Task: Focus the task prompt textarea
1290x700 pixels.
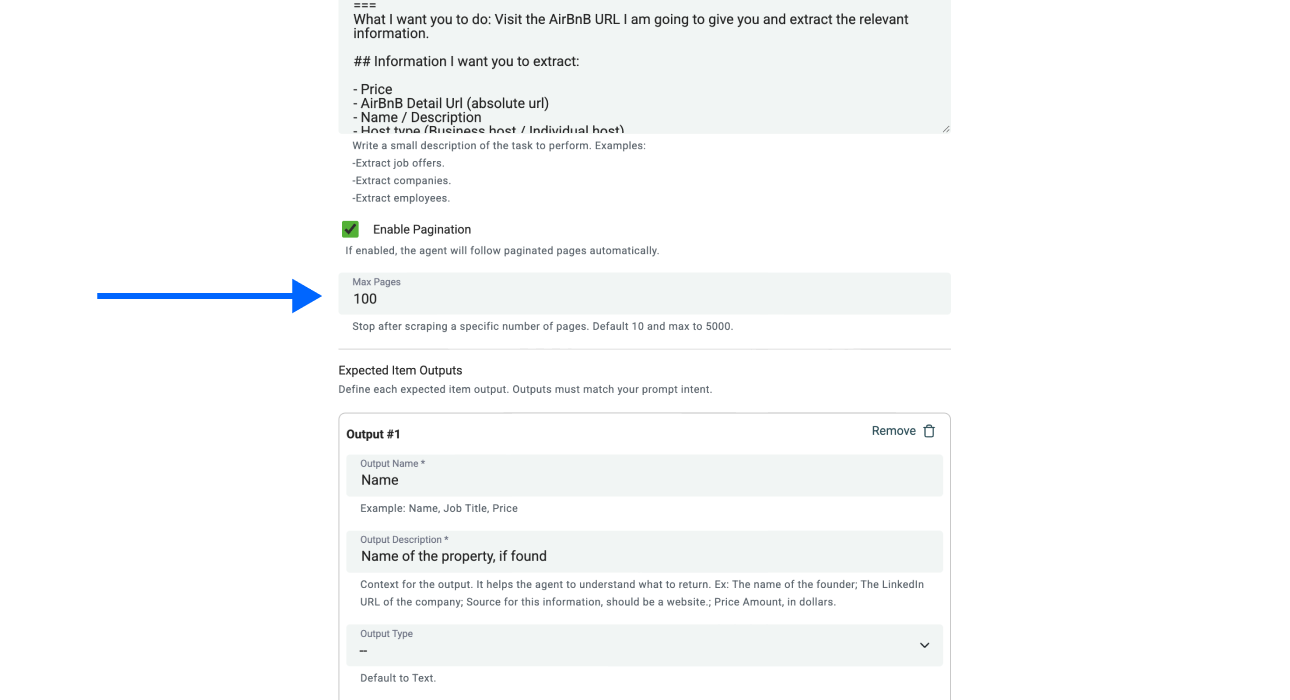Action: coord(644,70)
